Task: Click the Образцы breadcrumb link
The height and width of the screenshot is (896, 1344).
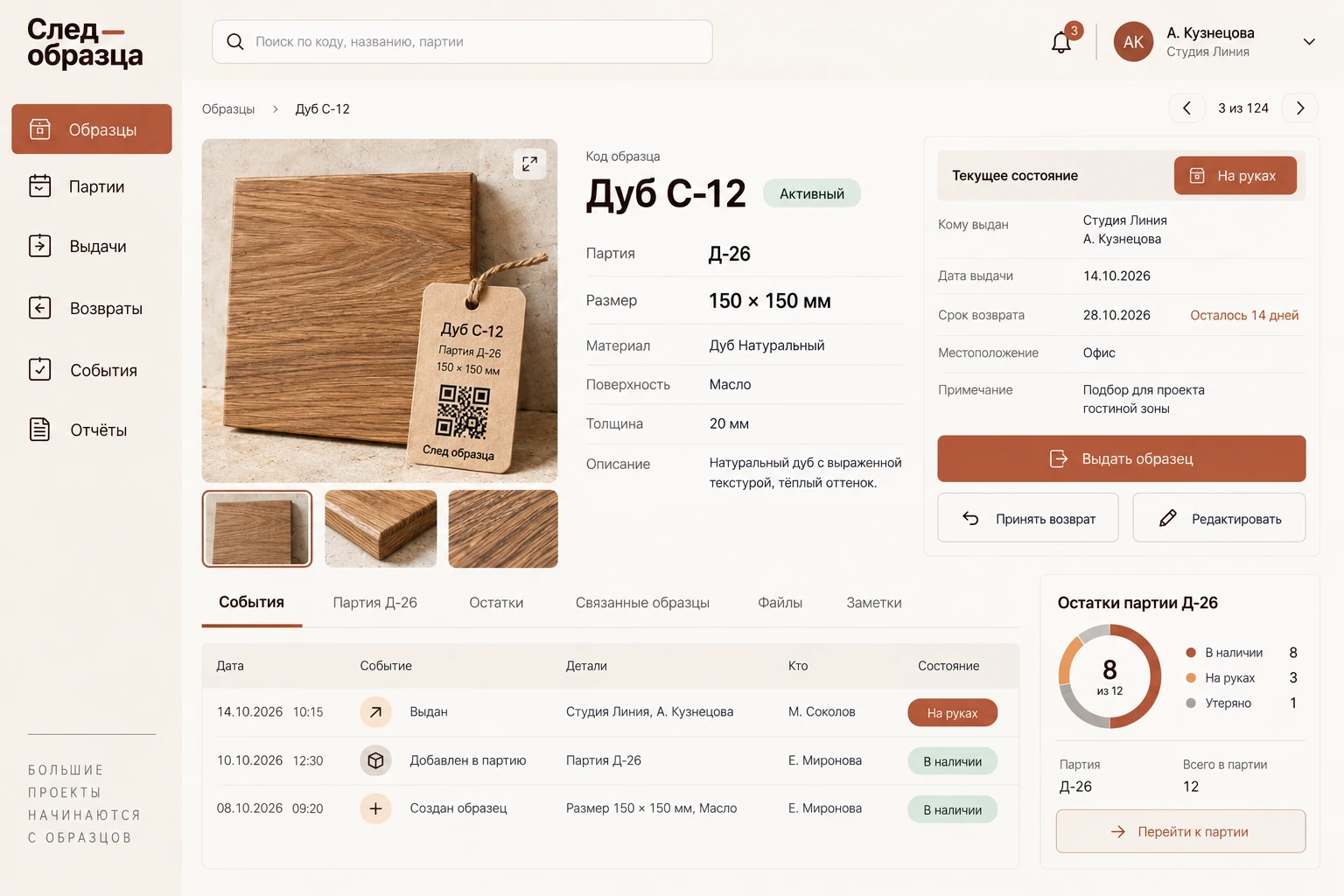Action: click(x=228, y=109)
